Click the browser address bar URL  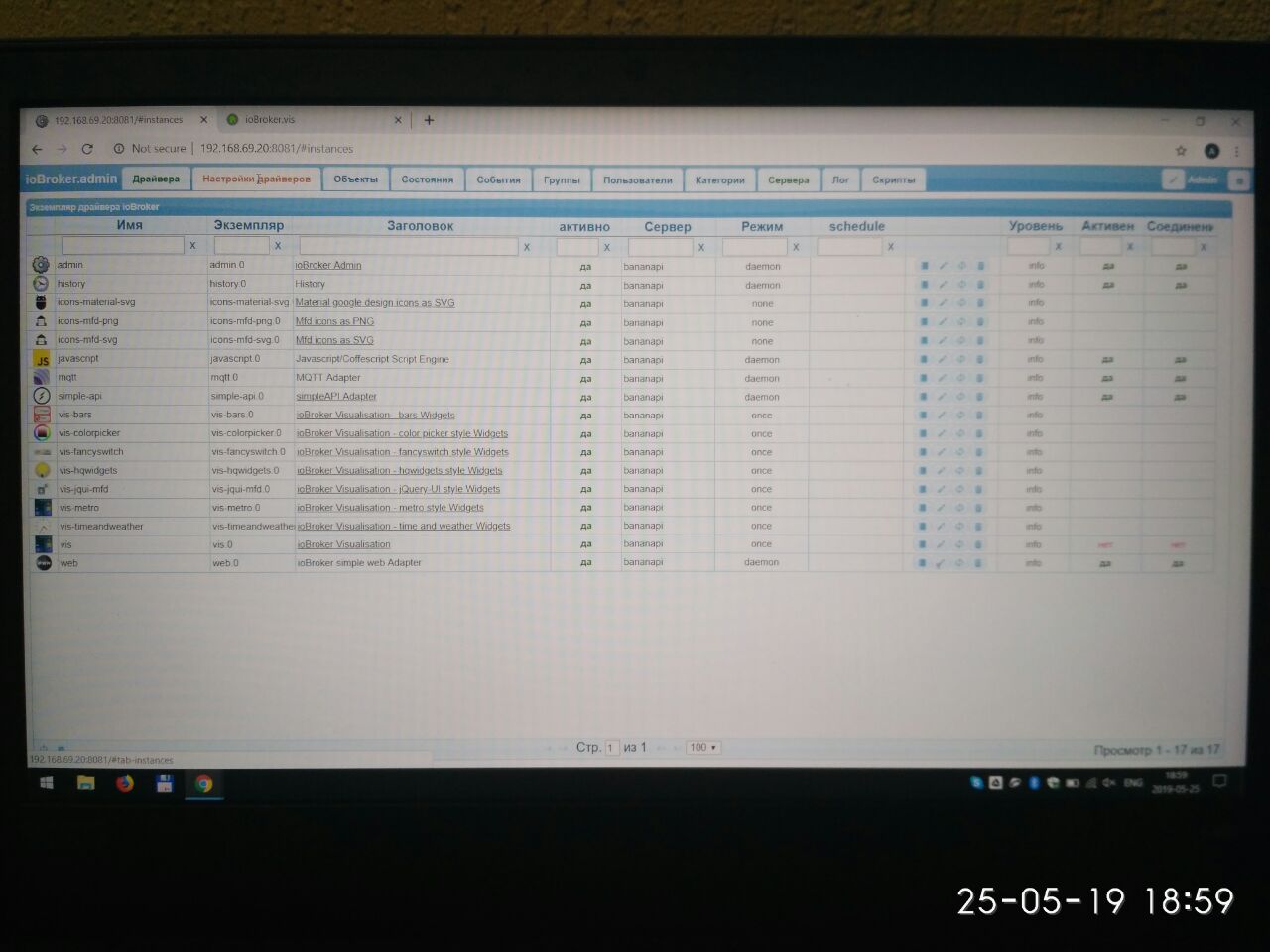(277, 149)
